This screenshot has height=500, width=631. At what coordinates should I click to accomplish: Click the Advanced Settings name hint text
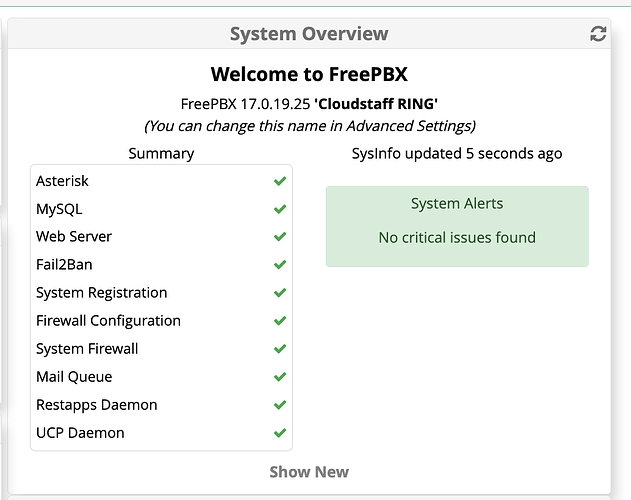coord(309,126)
